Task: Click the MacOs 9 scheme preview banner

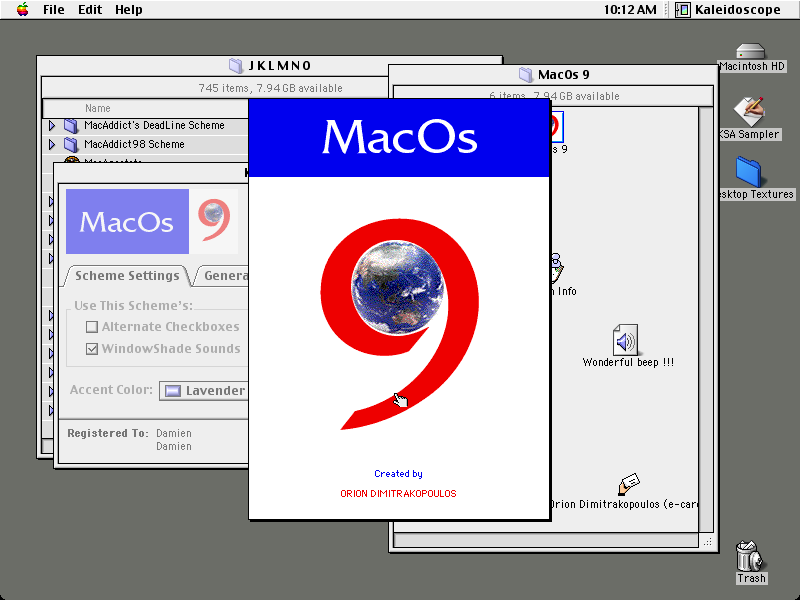Action: [x=152, y=221]
